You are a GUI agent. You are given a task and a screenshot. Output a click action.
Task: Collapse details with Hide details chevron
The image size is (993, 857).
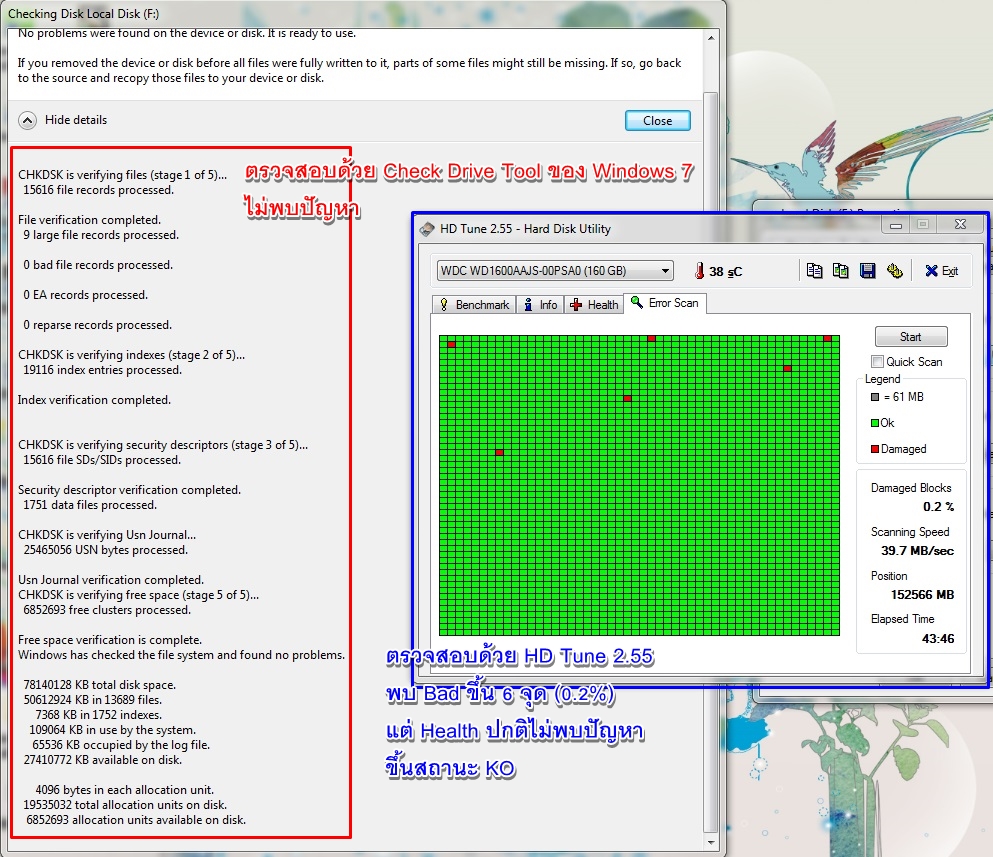pos(27,120)
